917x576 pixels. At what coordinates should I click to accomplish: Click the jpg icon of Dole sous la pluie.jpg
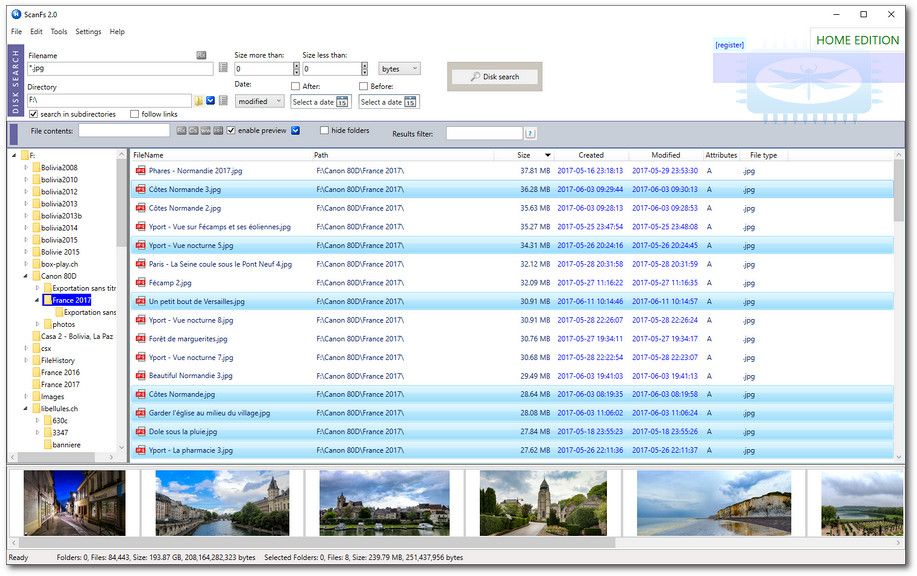click(140, 432)
